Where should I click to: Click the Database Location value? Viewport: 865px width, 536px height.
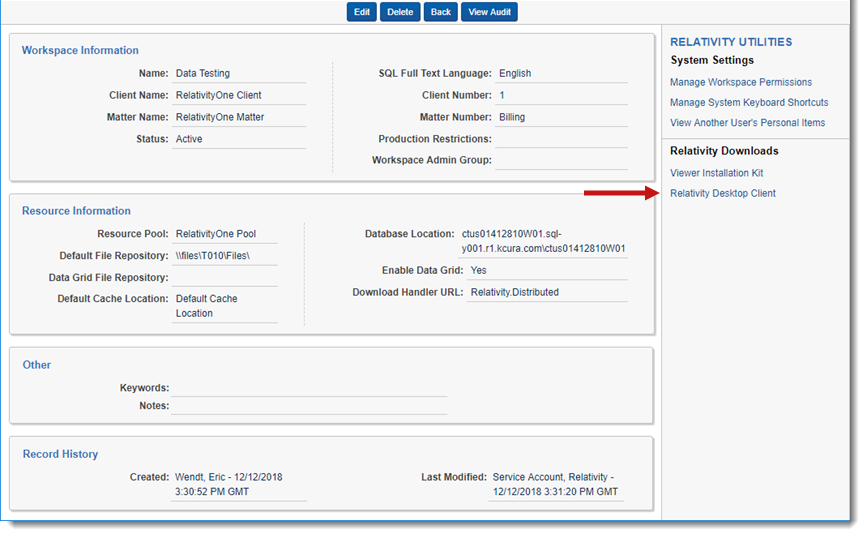click(x=543, y=240)
